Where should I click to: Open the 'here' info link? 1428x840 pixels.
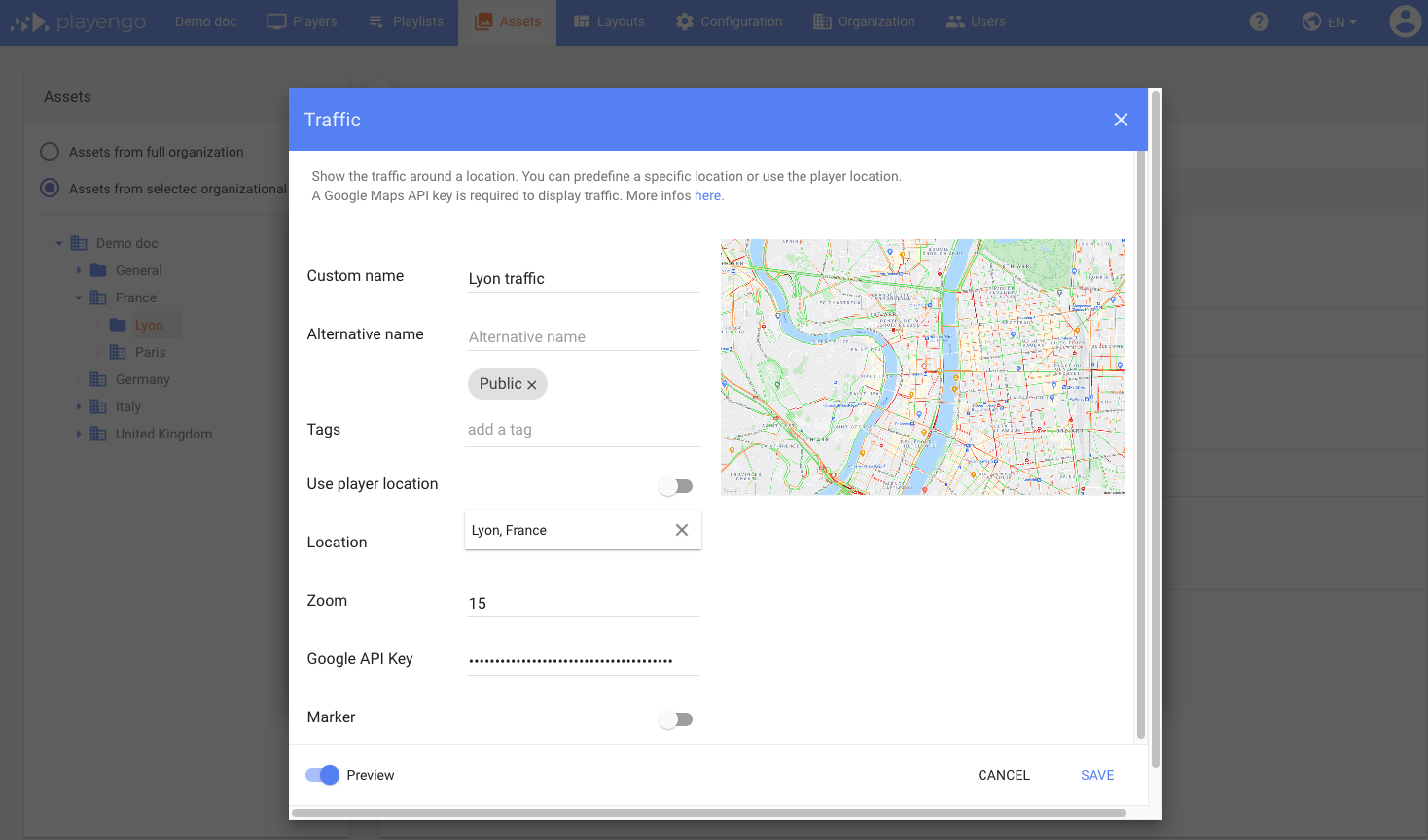click(707, 195)
